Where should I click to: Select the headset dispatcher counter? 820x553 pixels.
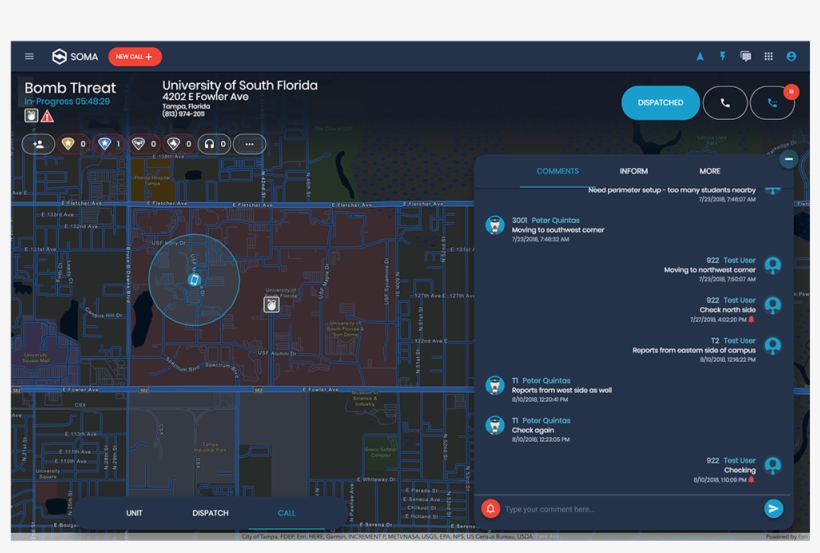(214, 144)
